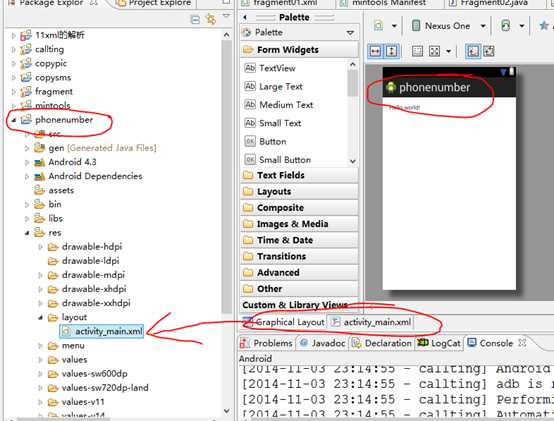
Task: Collapse Form Widgets palette category
Action: (299, 50)
